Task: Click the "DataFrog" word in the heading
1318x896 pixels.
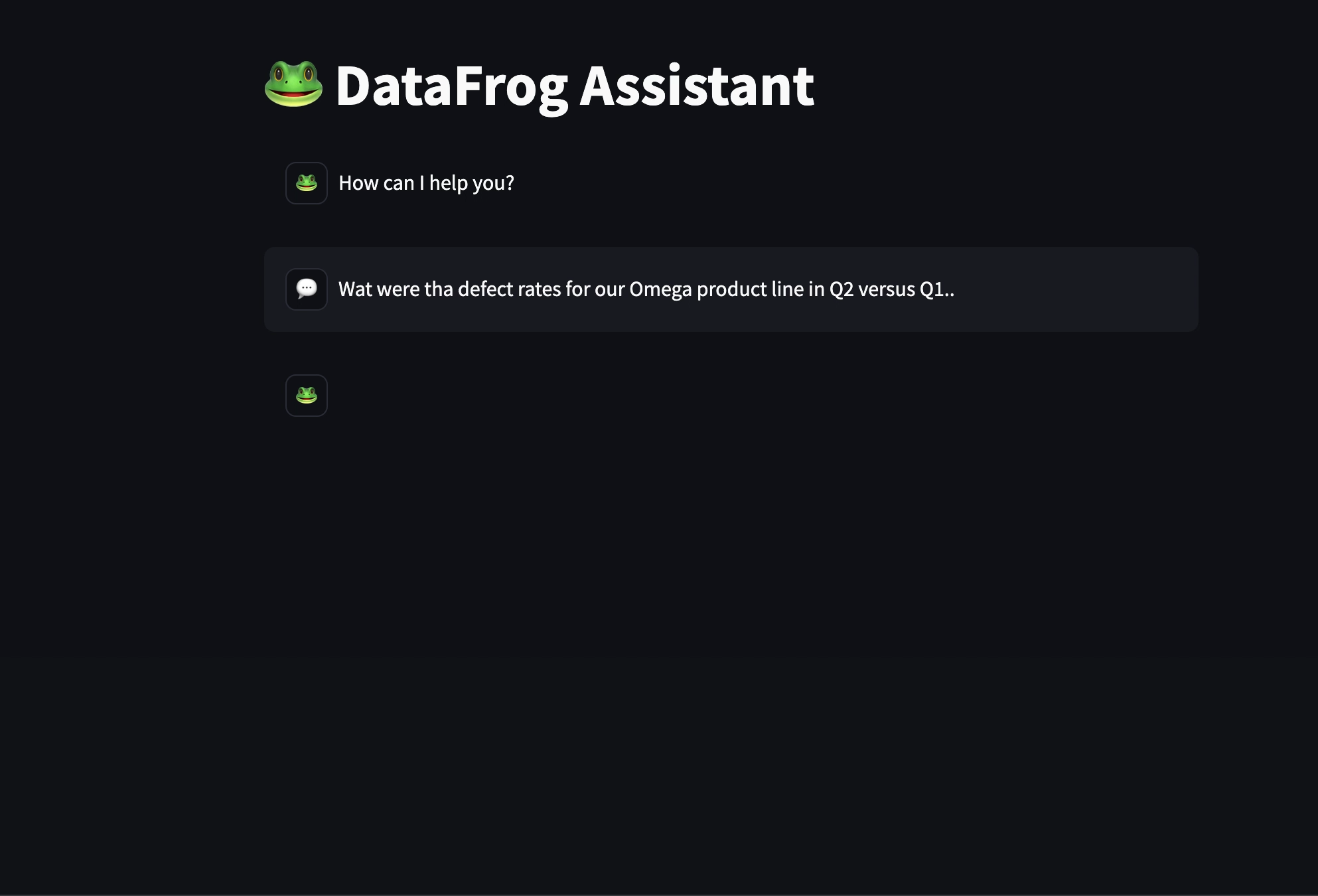Action: (x=451, y=86)
